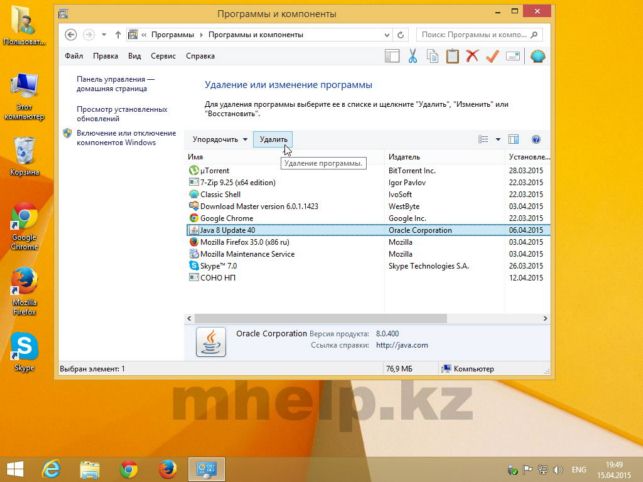Screen dimensions: 643x482
Task: Open the Вид menu
Action: click(135, 56)
